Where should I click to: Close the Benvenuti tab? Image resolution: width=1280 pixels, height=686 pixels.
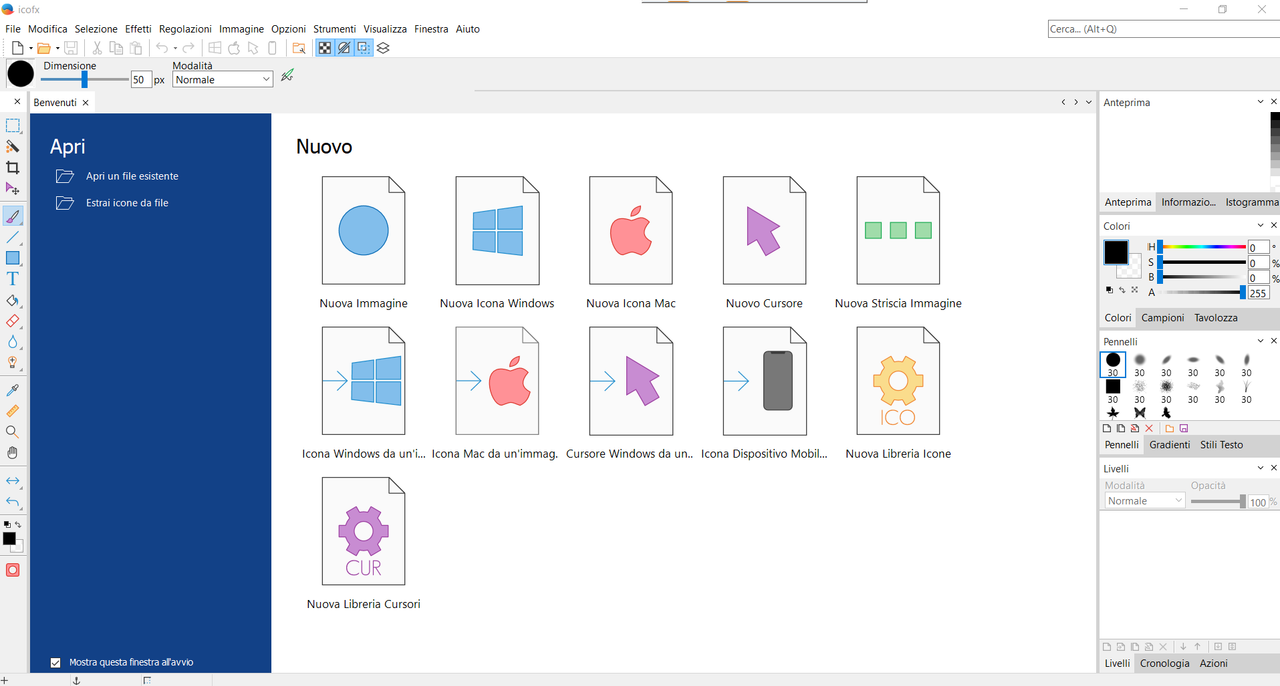coord(86,103)
